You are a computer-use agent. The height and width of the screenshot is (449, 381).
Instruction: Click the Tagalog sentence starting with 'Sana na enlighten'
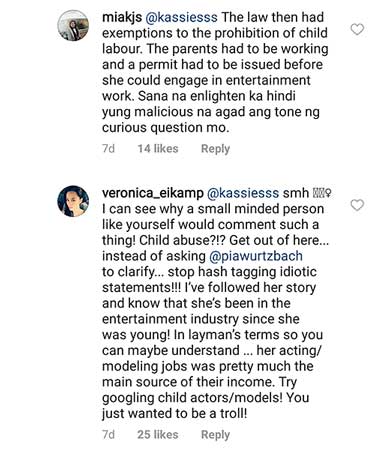point(211,112)
